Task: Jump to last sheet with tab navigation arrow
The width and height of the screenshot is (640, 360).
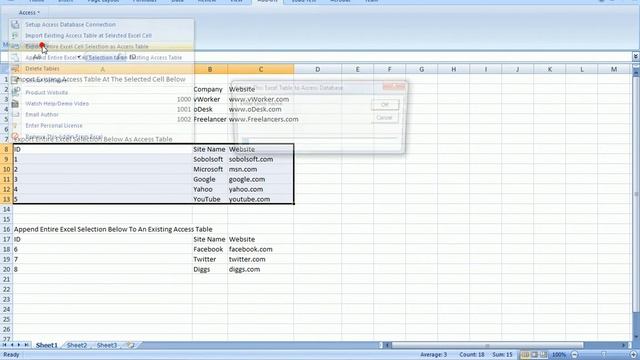Action: coord(26,345)
